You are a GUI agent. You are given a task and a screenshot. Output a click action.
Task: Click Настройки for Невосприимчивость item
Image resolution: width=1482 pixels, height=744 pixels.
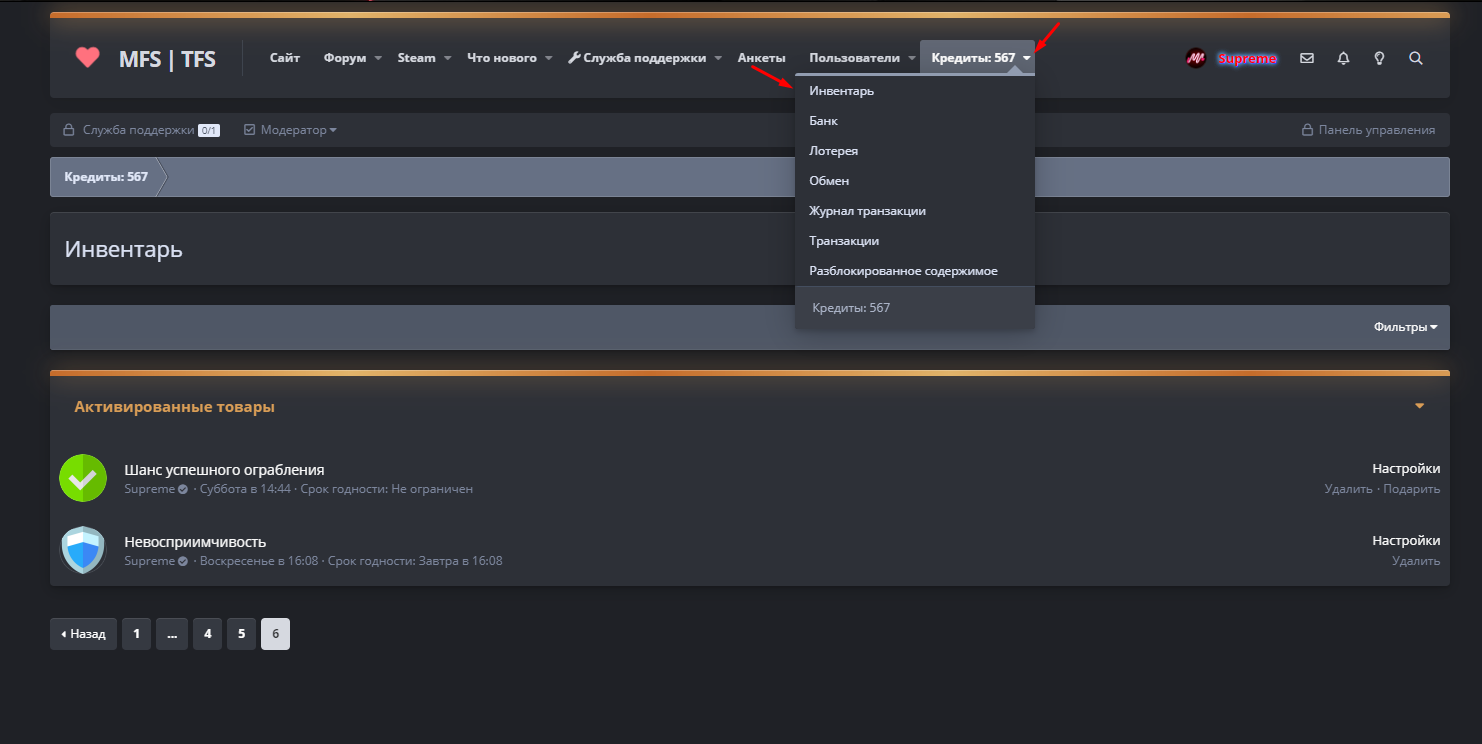(x=1405, y=541)
